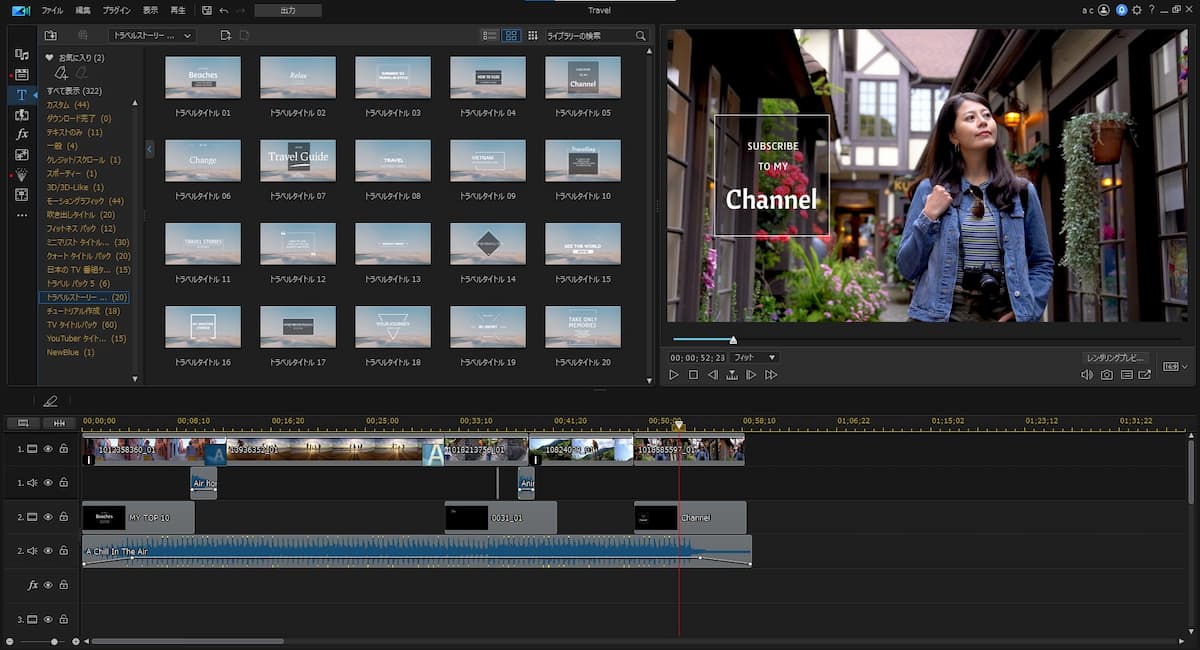Screen dimensions: 1200x650
Task: Open the fx Effect Room
Action: click(22, 134)
